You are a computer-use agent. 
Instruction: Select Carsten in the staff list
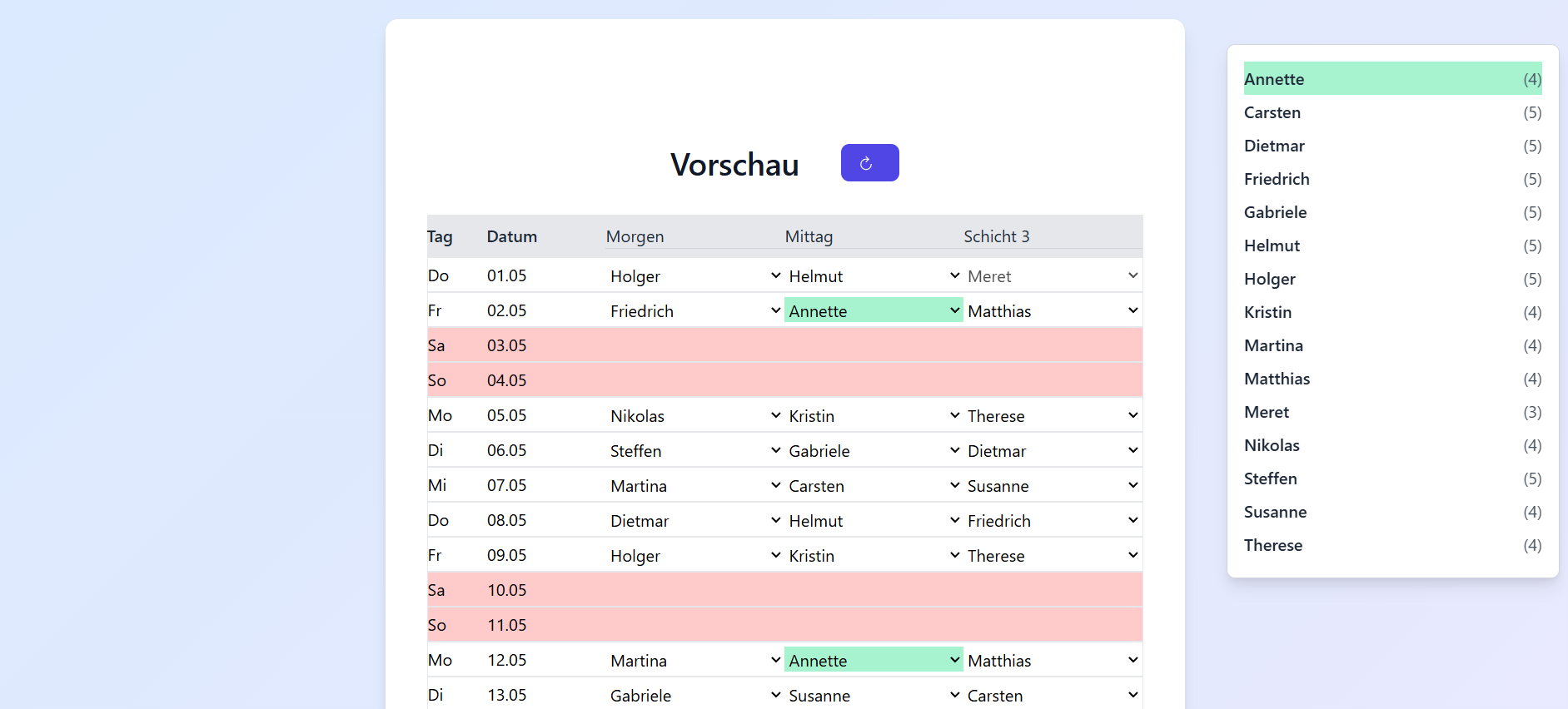pos(1391,112)
